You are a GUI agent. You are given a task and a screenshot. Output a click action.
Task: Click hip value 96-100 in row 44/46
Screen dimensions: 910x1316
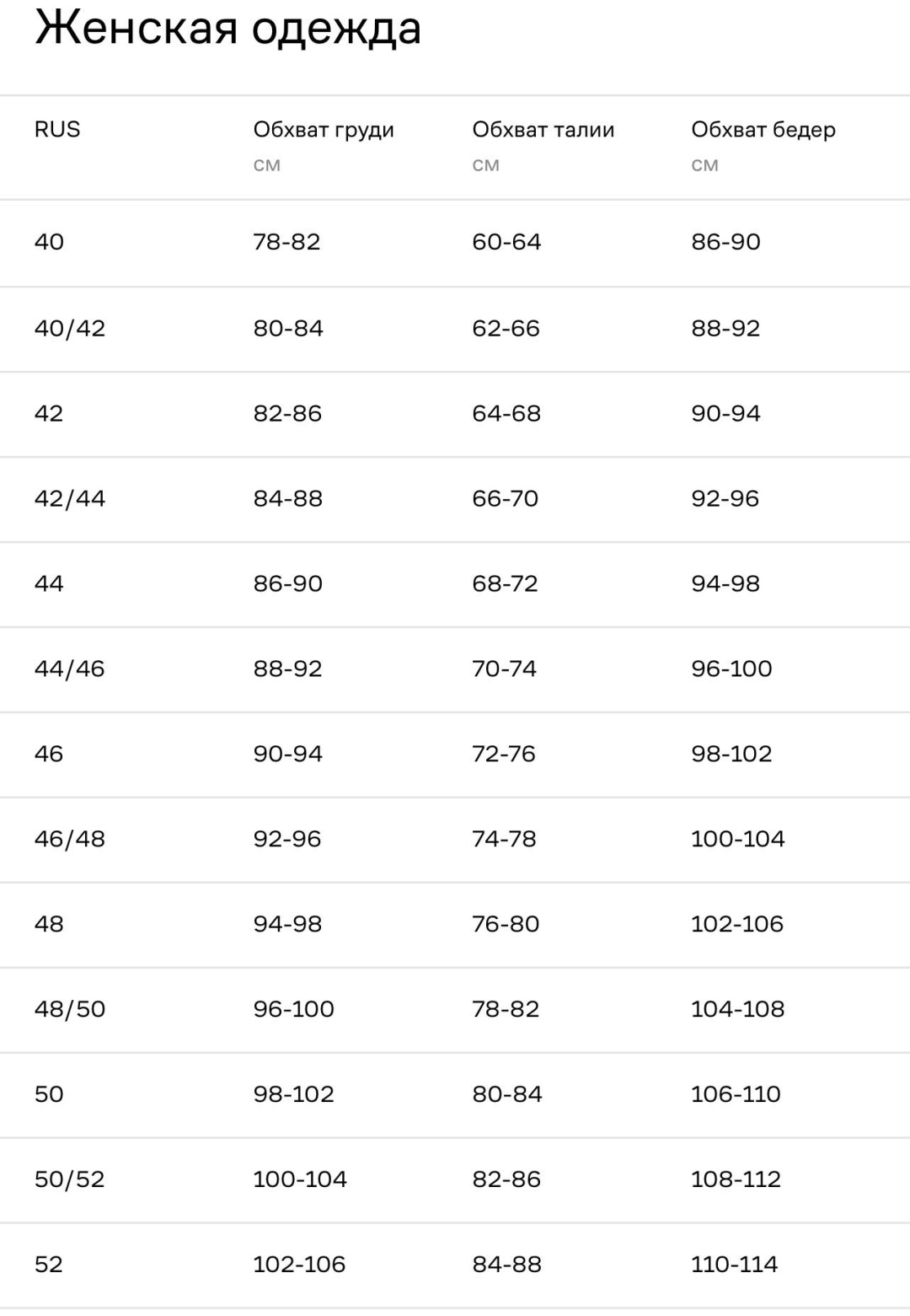tap(731, 669)
